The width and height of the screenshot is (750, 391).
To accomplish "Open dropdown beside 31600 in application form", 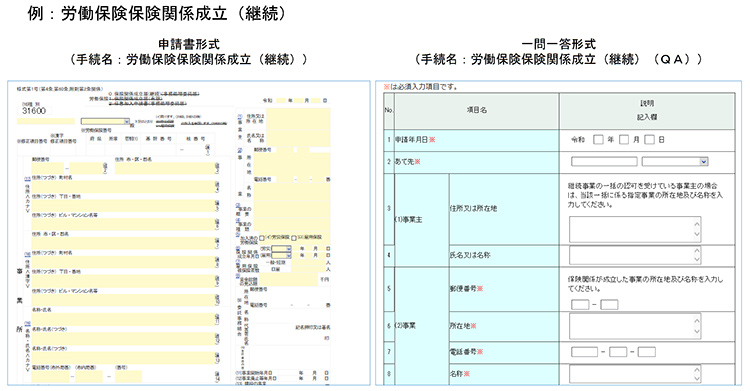I will (105, 122).
